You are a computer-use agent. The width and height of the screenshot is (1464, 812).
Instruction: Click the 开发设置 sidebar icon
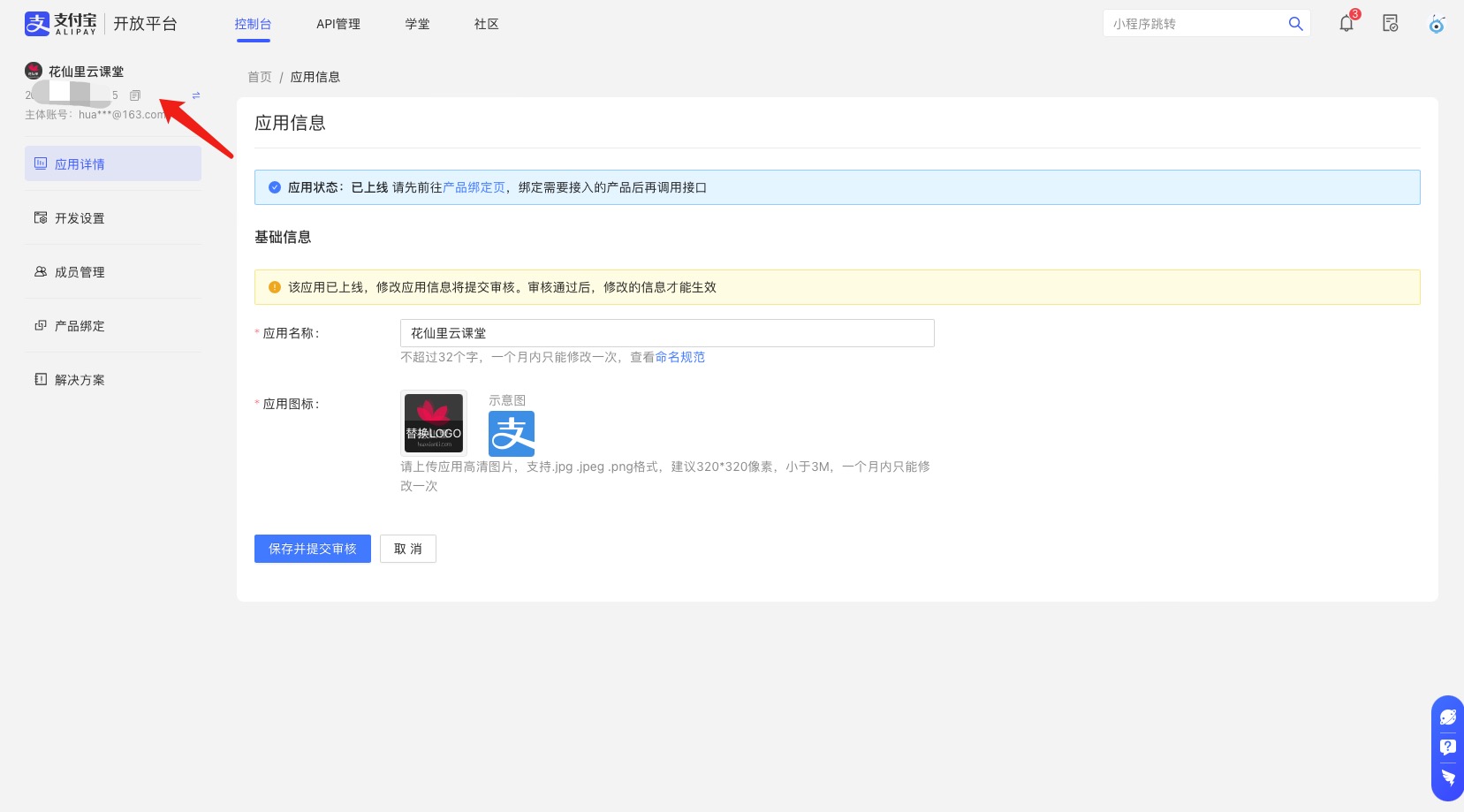(41, 217)
